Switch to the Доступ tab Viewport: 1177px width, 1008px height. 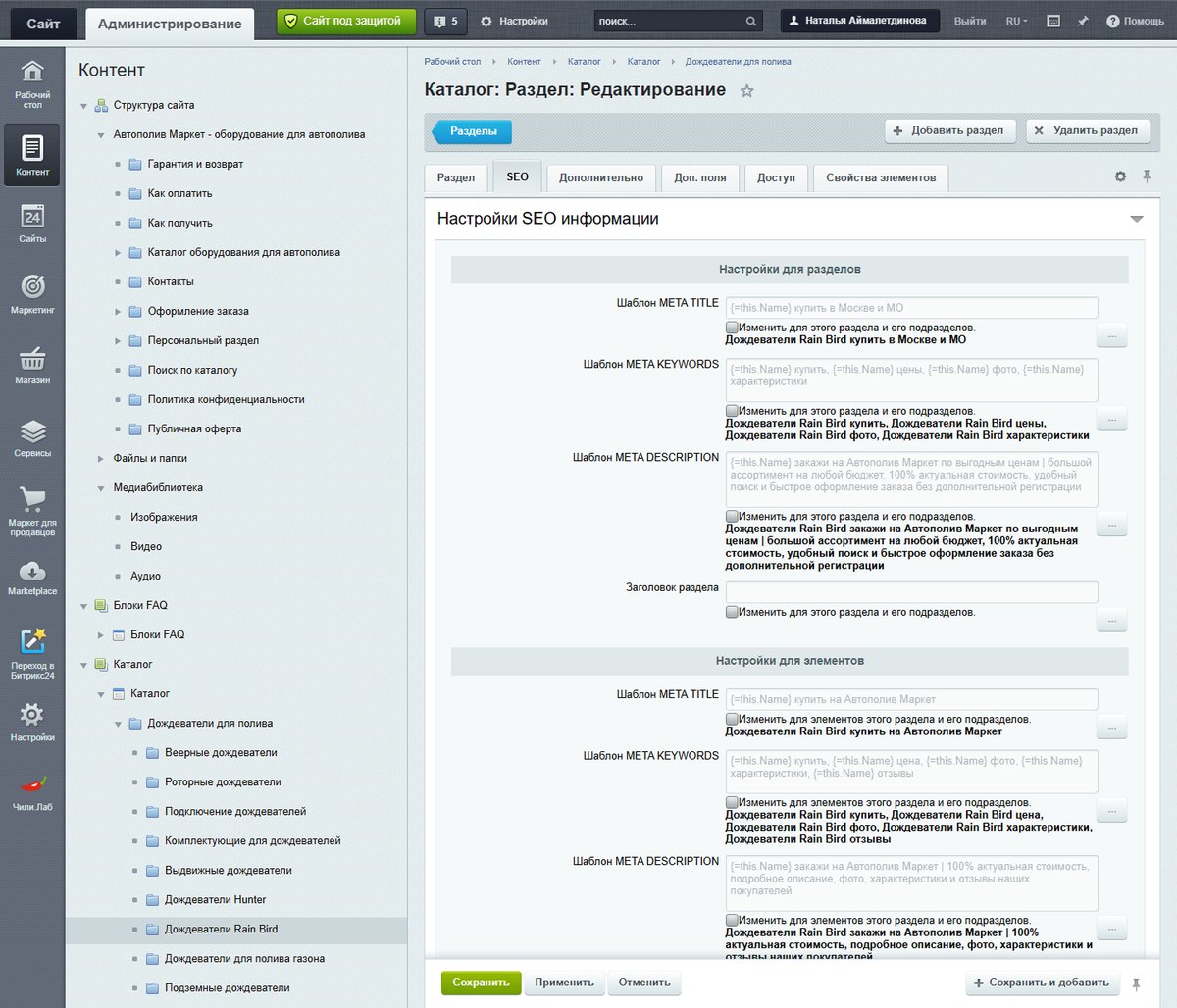(776, 177)
